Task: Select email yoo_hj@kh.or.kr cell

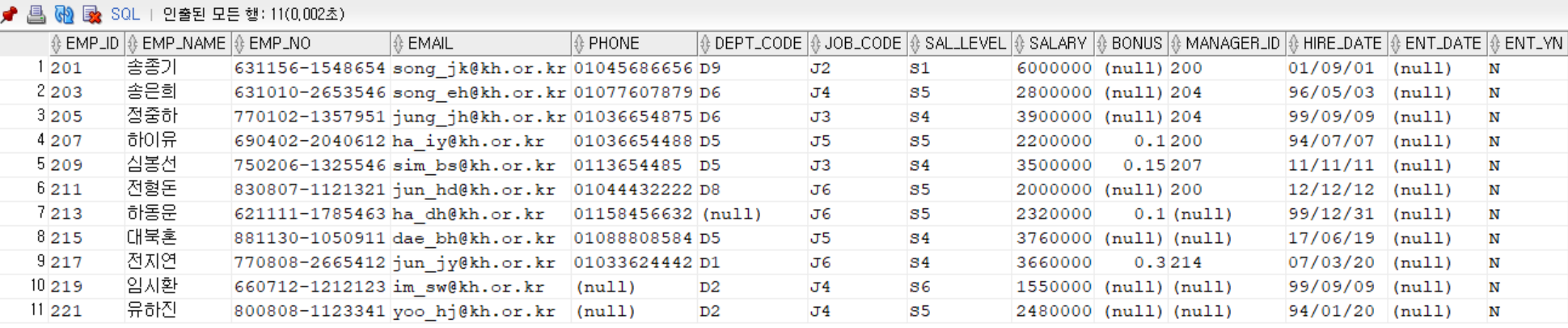Action: coord(480,311)
